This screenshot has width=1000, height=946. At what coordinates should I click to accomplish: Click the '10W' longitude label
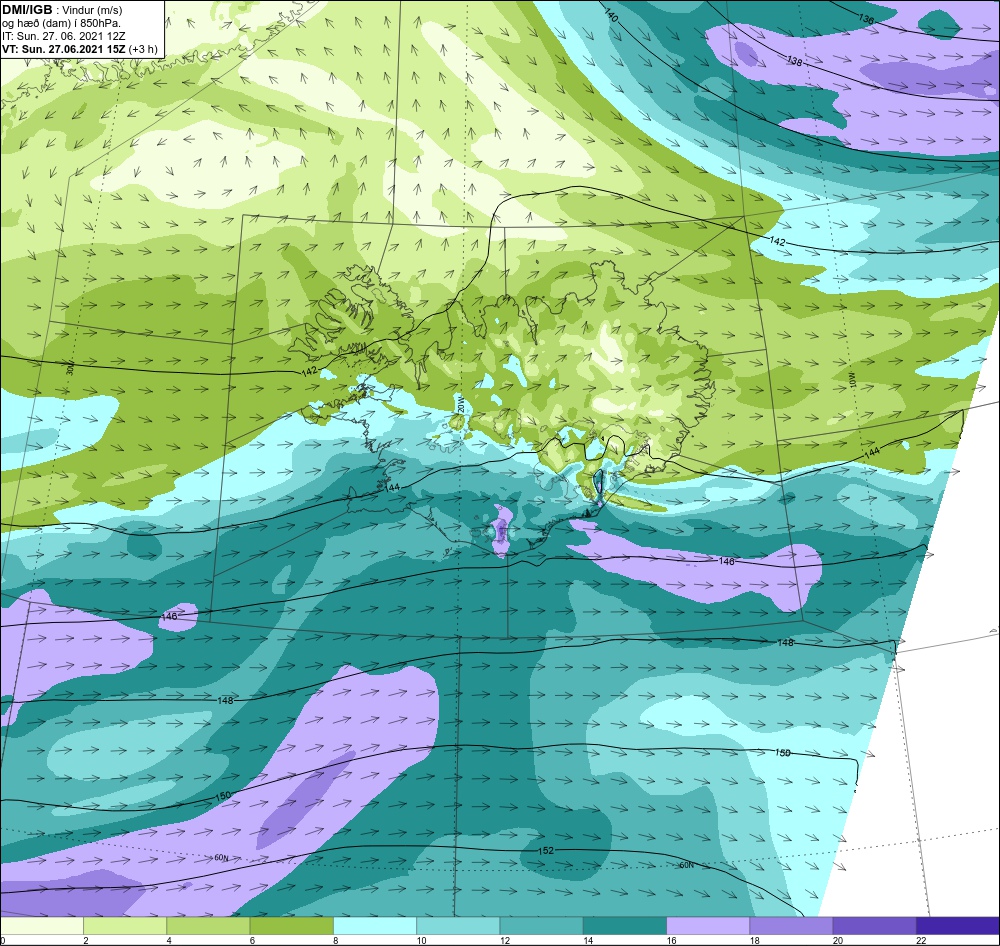coord(852,380)
